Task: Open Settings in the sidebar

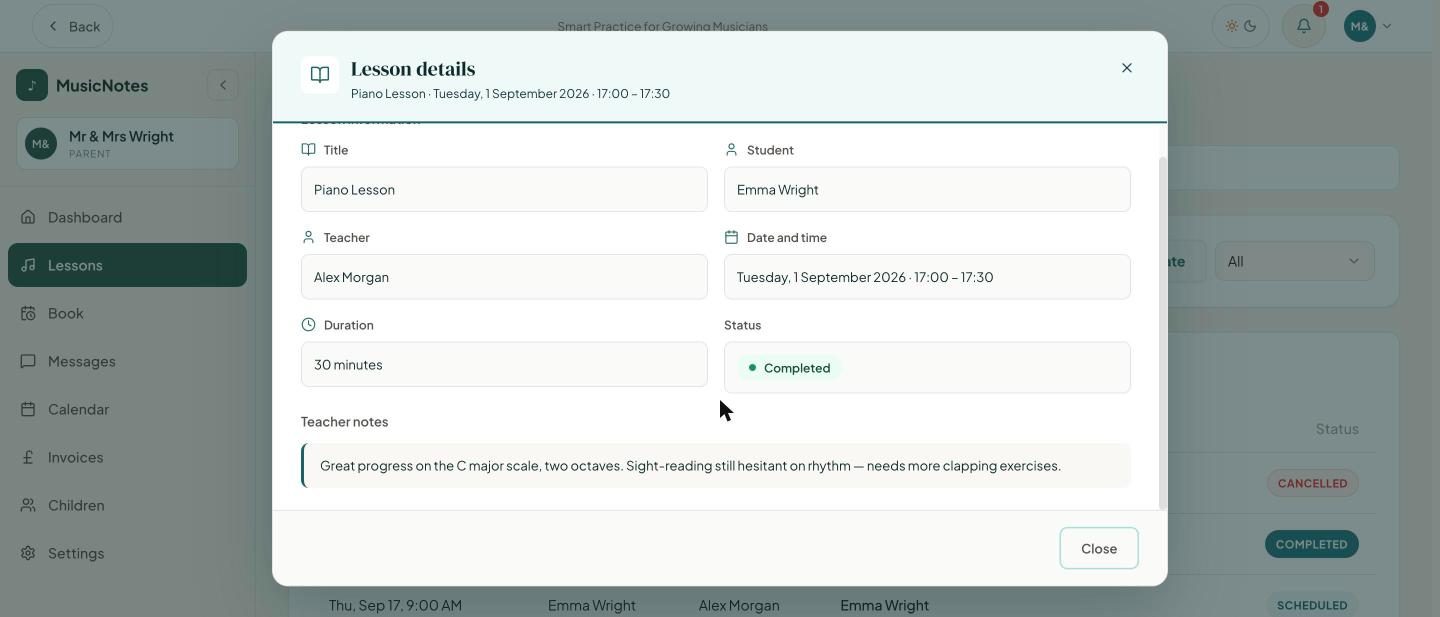Action: pyautogui.click(x=127, y=553)
